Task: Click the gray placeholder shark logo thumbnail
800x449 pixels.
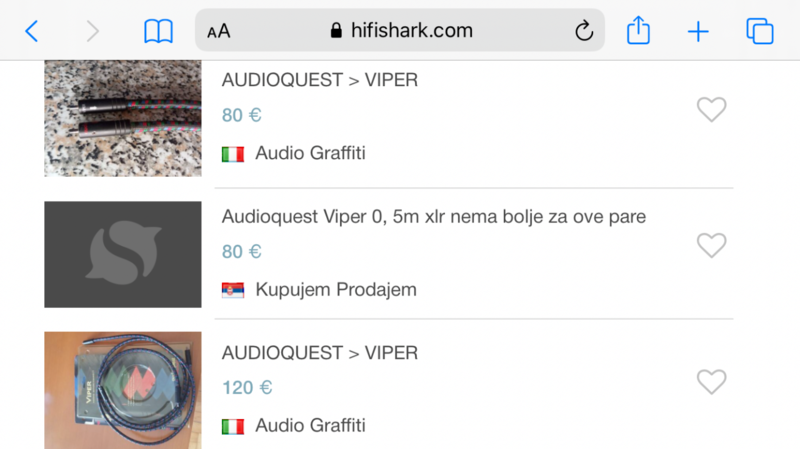Action: 123,254
